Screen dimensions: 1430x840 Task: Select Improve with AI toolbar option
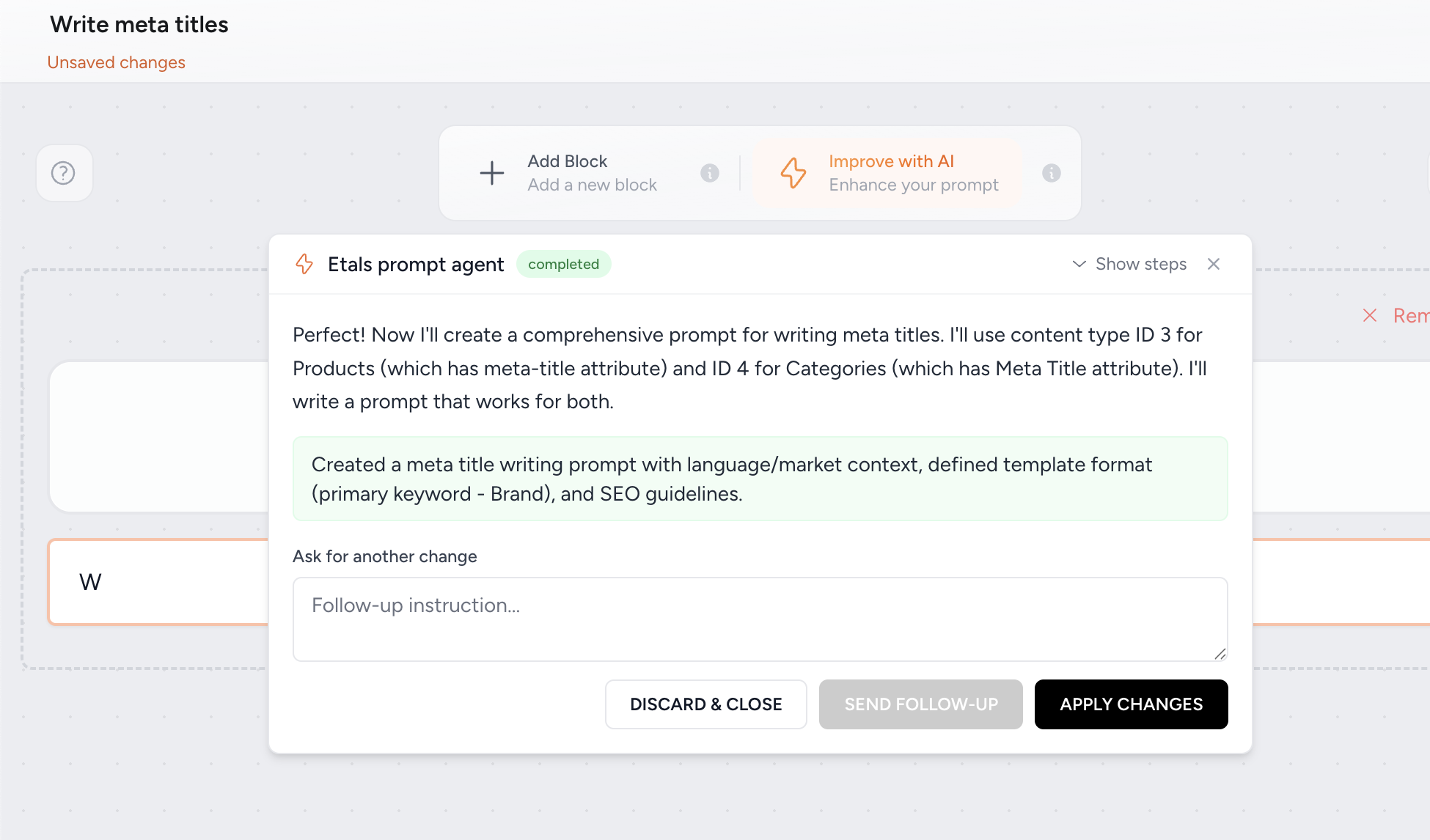889,173
